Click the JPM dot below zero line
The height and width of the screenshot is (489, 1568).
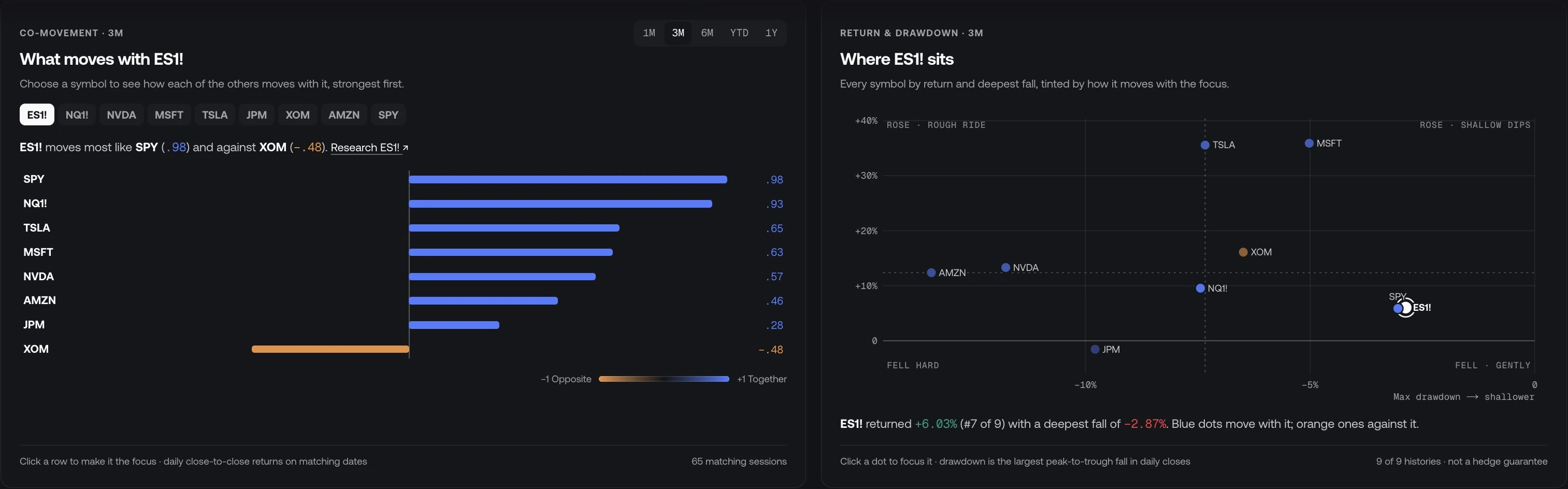click(x=1095, y=349)
